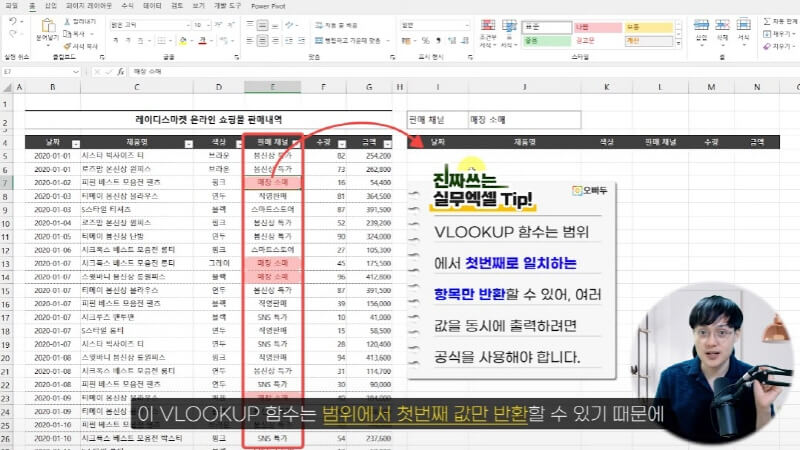Click the AutoSum sigma (자동 합계) icon
The width and height of the screenshot is (800, 450).
pyautogui.click(x=767, y=21)
